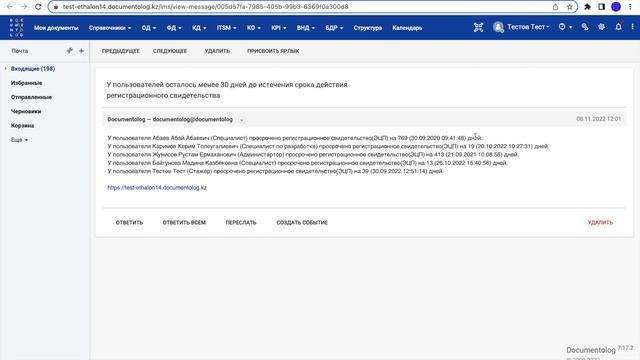
Task: Click ПРИСВОИТЬ ЯРЛЫК button
Action: click(273, 51)
